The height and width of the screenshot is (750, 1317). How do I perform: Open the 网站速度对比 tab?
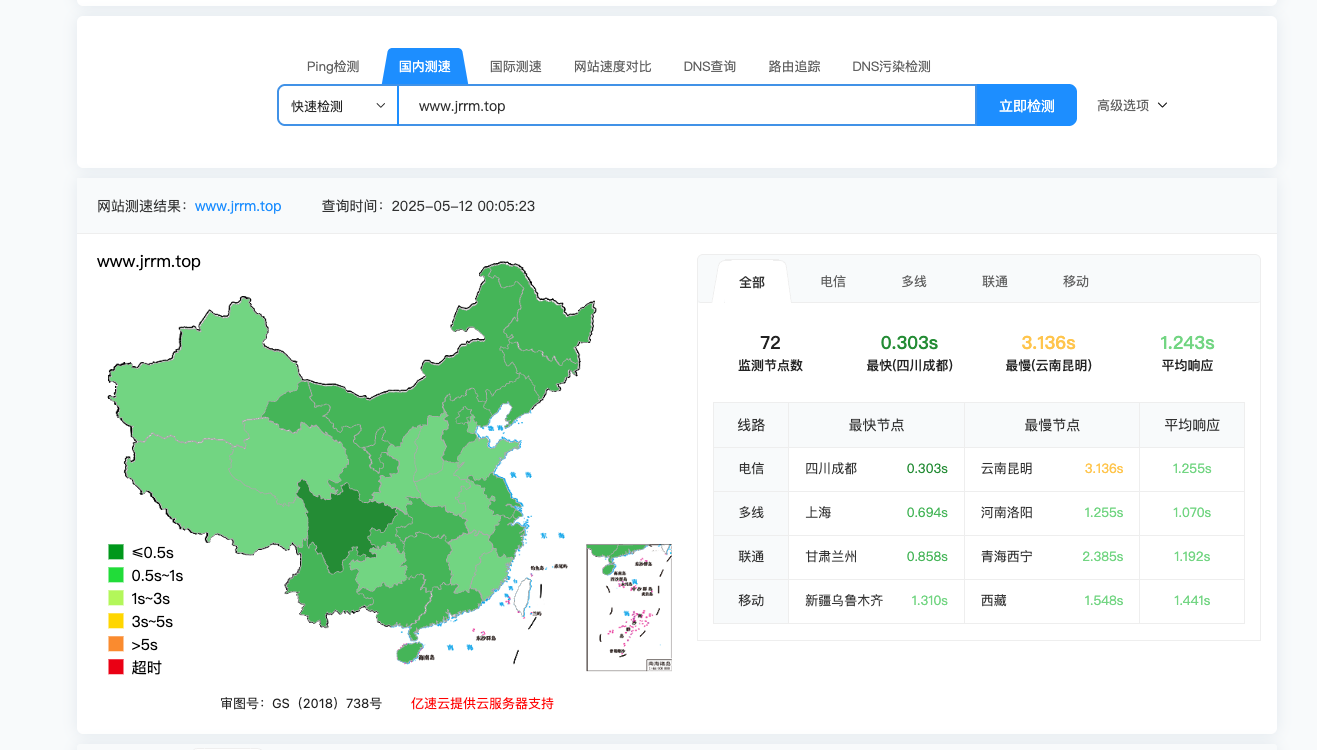click(612, 67)
